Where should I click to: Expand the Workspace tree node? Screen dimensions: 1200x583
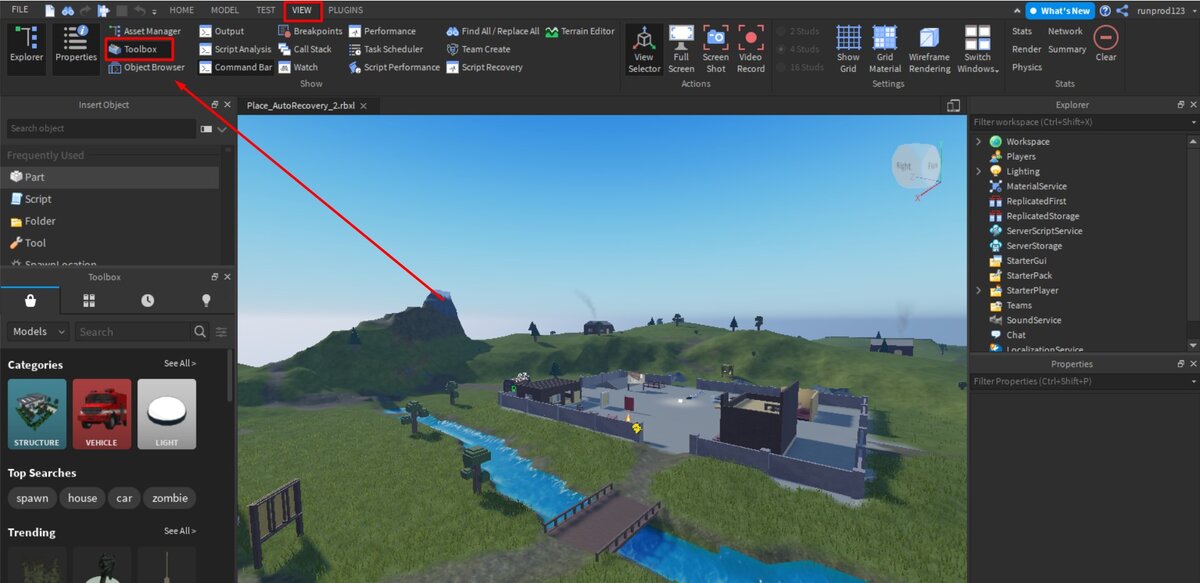pyautogui.click(x=978, y=141)
